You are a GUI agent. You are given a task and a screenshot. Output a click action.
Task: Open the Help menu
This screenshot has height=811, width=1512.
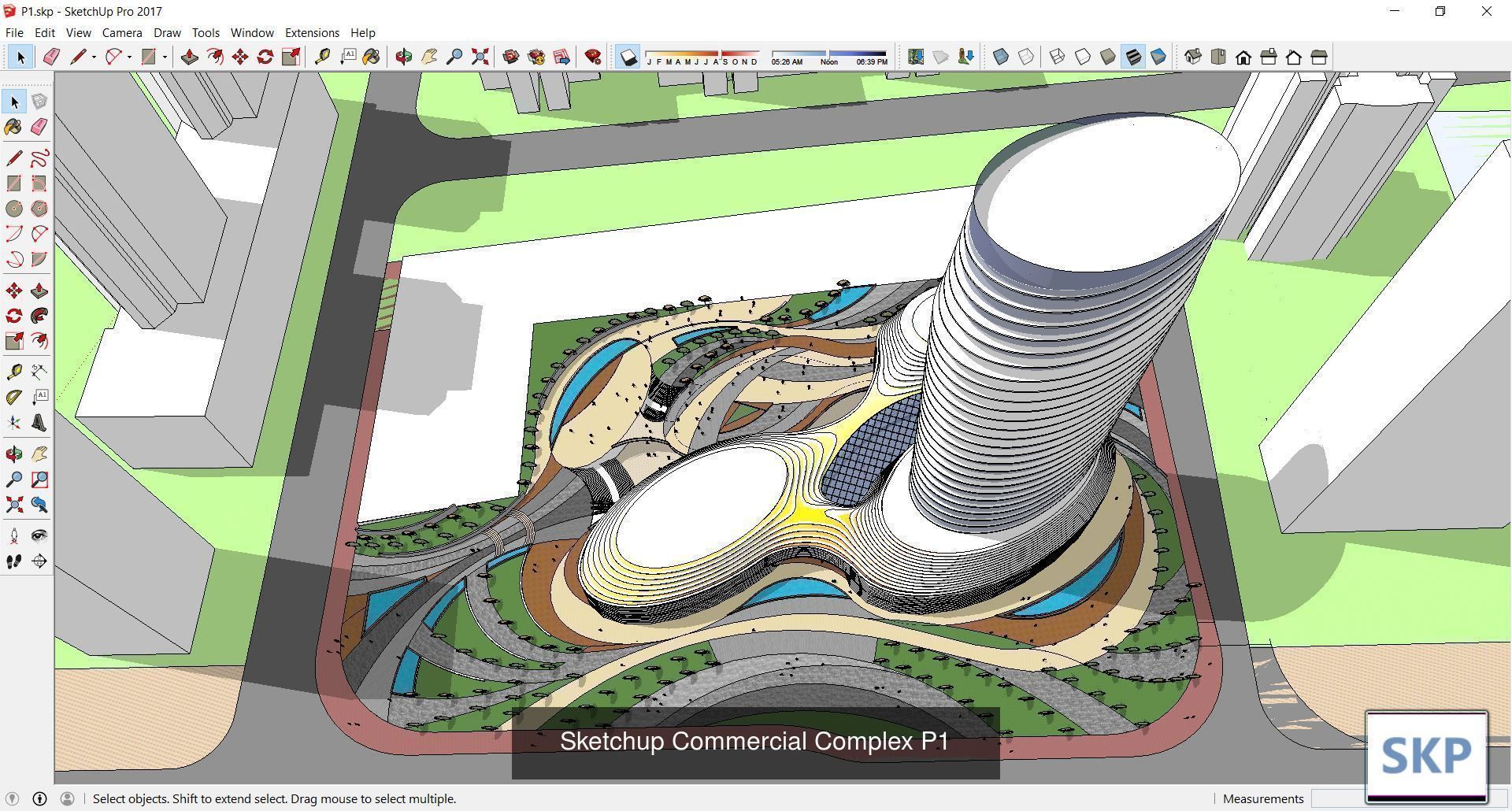362,33
